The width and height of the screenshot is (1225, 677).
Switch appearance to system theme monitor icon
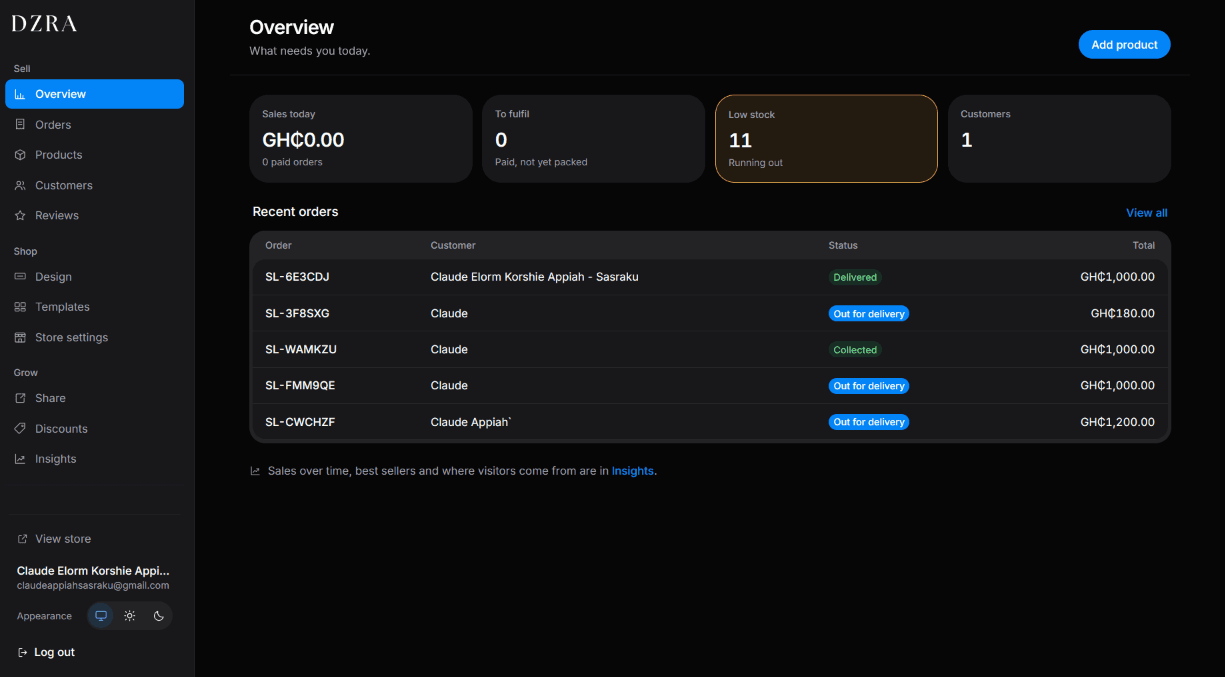pyautogui.click(x=101, y=616)
